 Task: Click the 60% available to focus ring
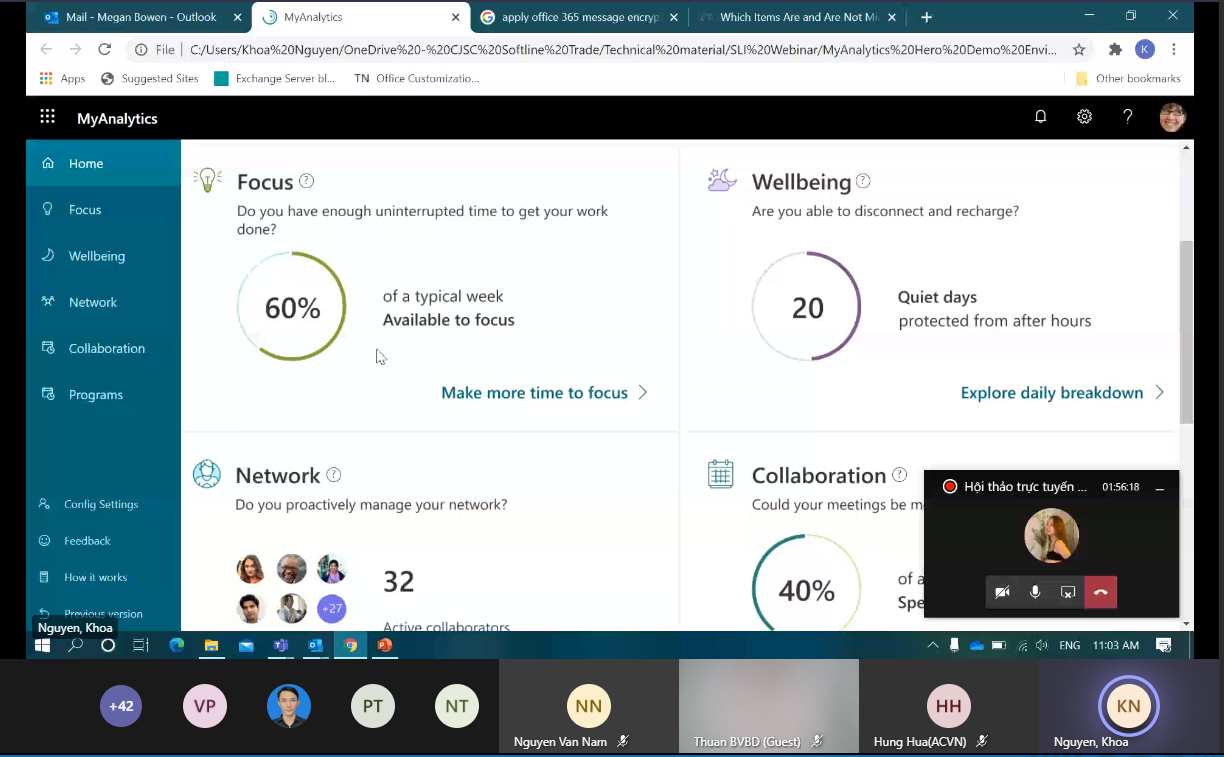pyautogui.click(x=292, y=307)
